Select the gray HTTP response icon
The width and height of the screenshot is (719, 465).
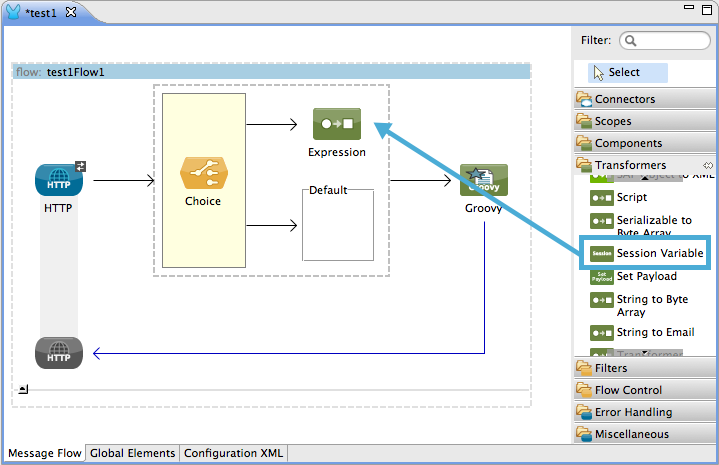(x=59, y=353)
